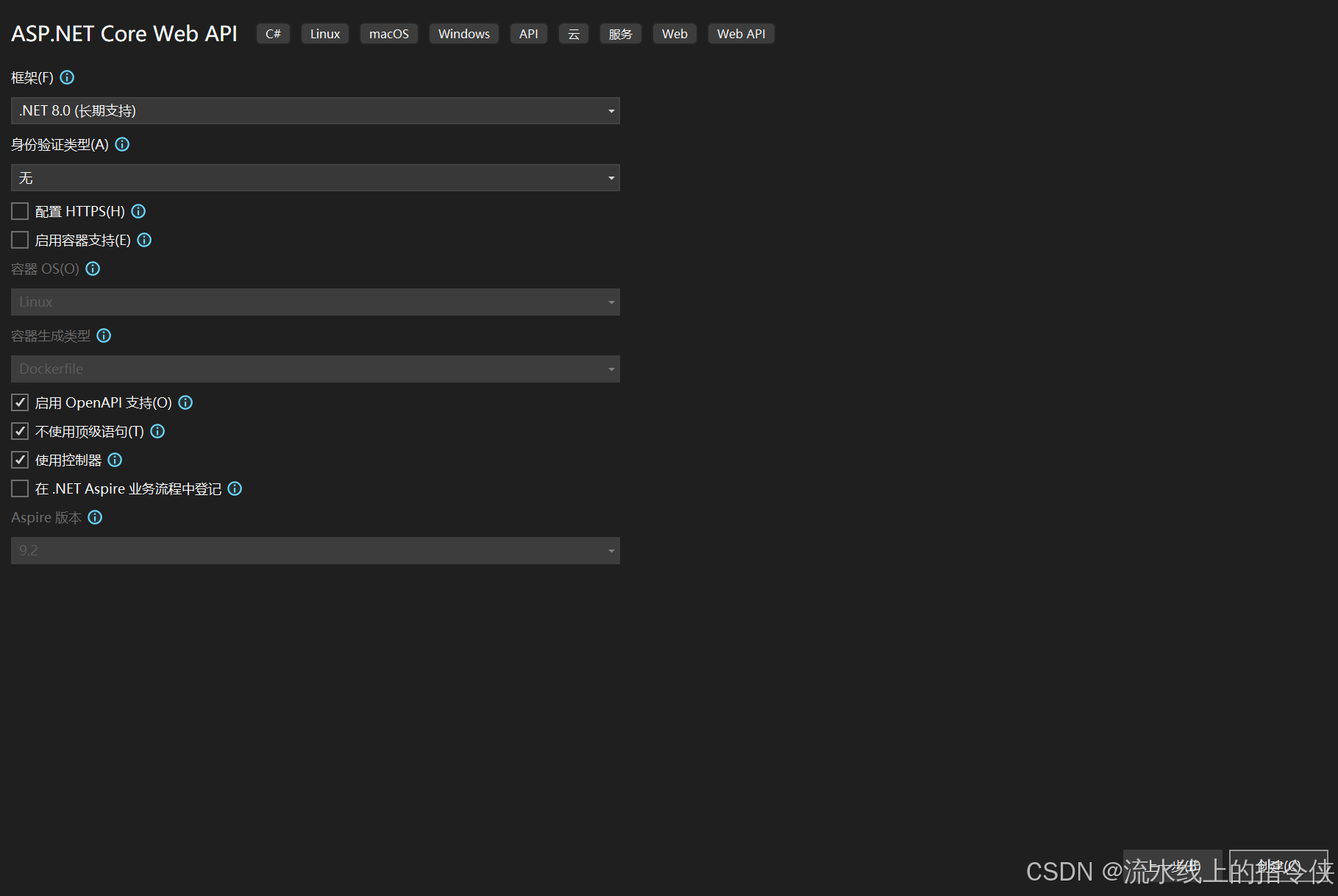Click the info icon next to 框架(F)

pyautogui.click(x=67, y=77)
